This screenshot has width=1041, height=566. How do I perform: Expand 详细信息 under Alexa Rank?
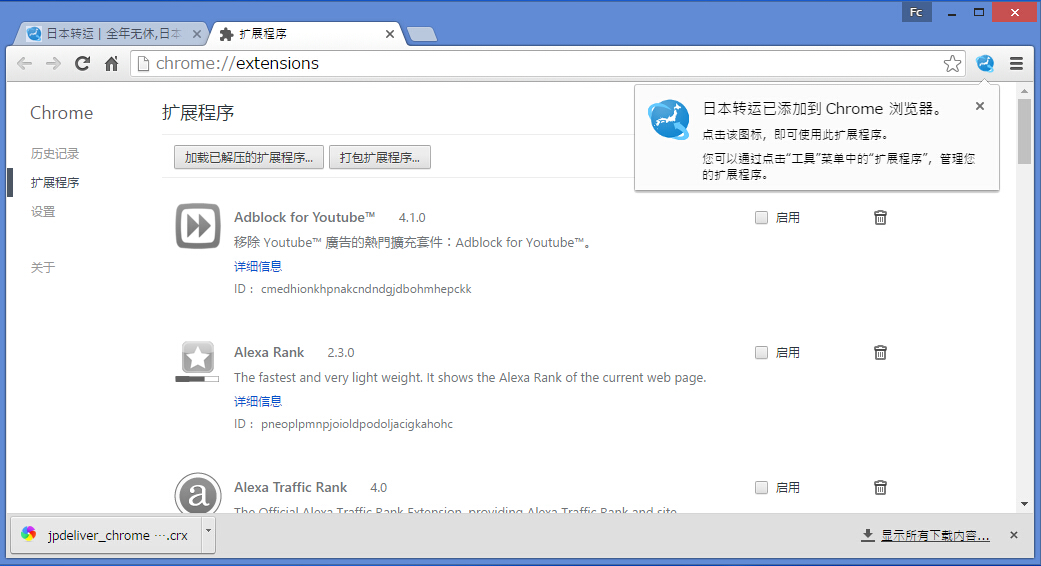pyautogui.click(x=258, y=401)
